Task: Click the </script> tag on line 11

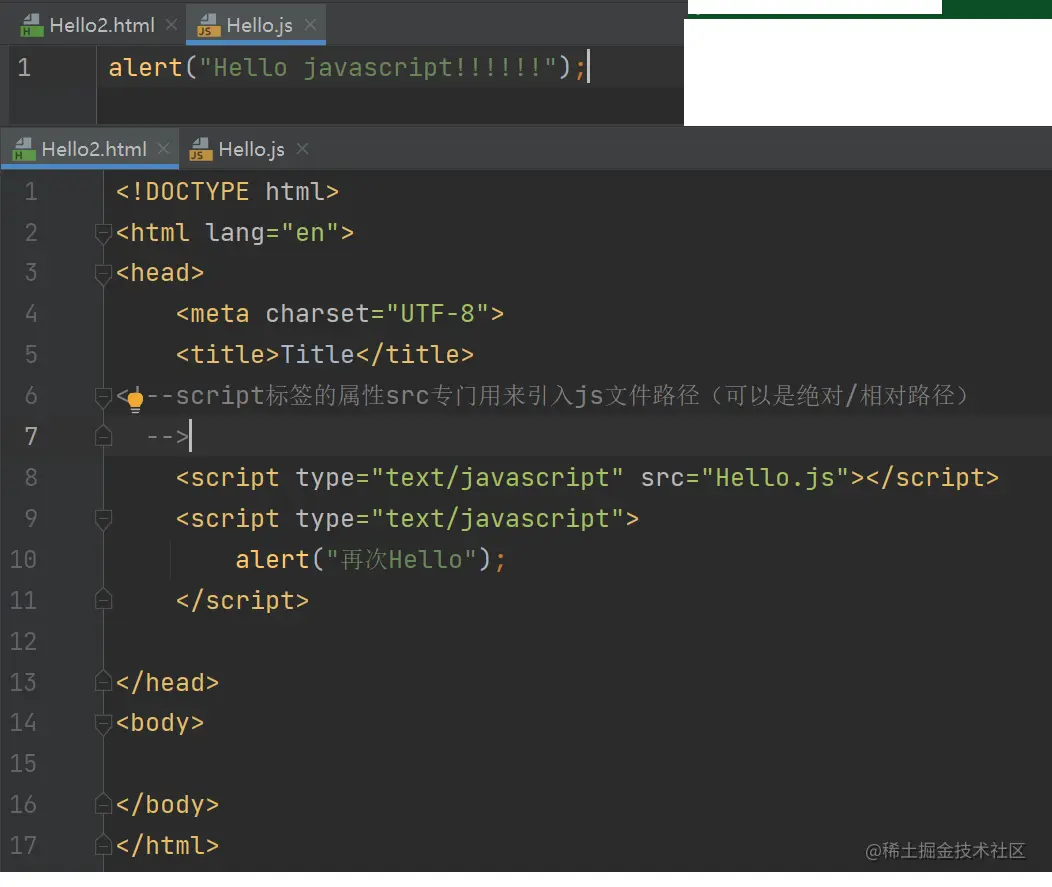Action: point(242,601)
